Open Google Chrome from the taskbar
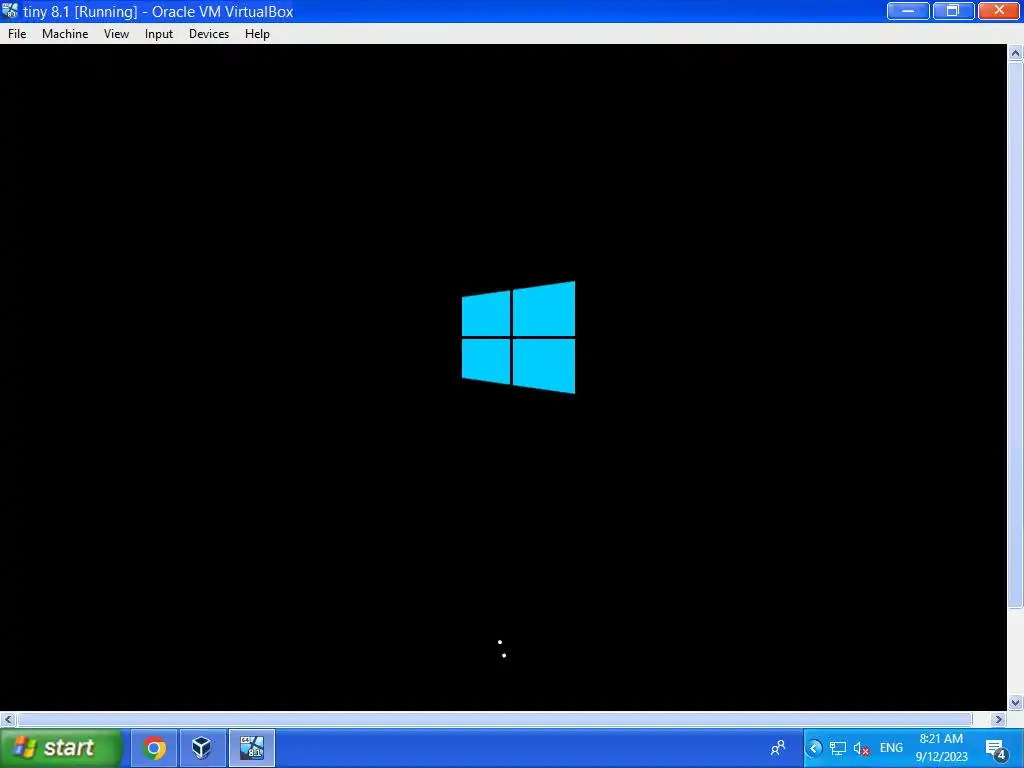 [x=154, y=748]
